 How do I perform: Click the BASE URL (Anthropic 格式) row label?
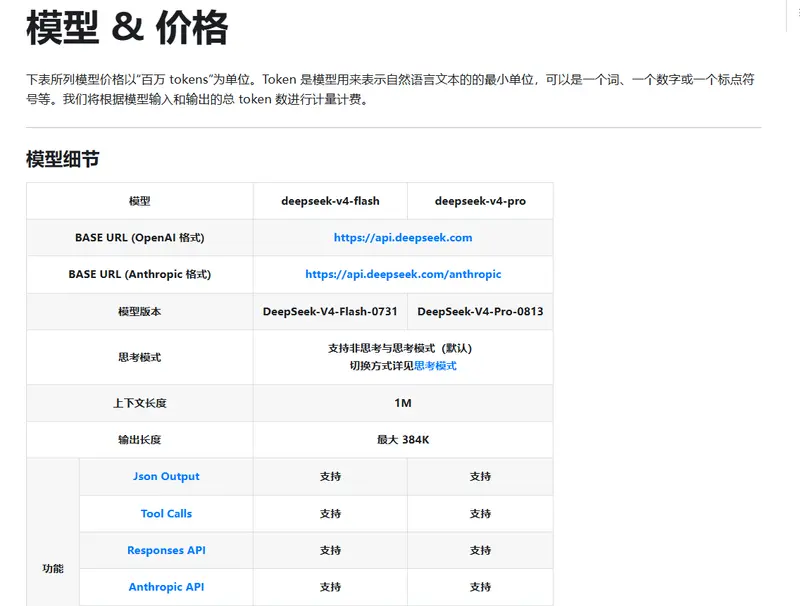tap(140, 274)
